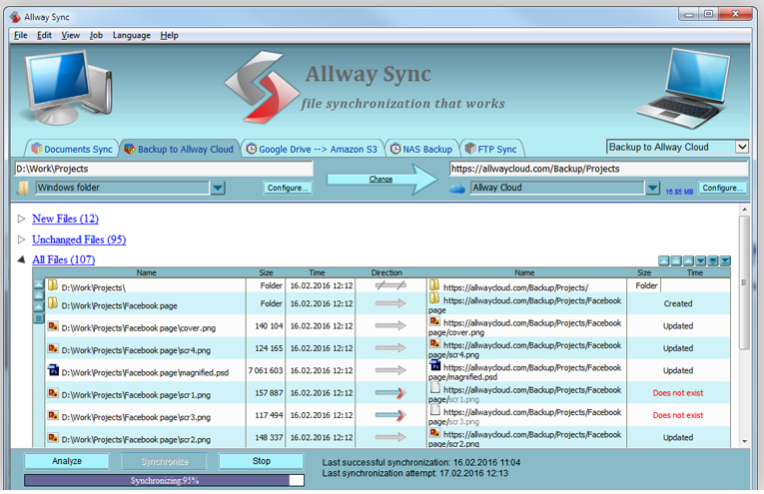Click the image file icon of local scr2.png
The image size is (764, 494).
[53, 437]
